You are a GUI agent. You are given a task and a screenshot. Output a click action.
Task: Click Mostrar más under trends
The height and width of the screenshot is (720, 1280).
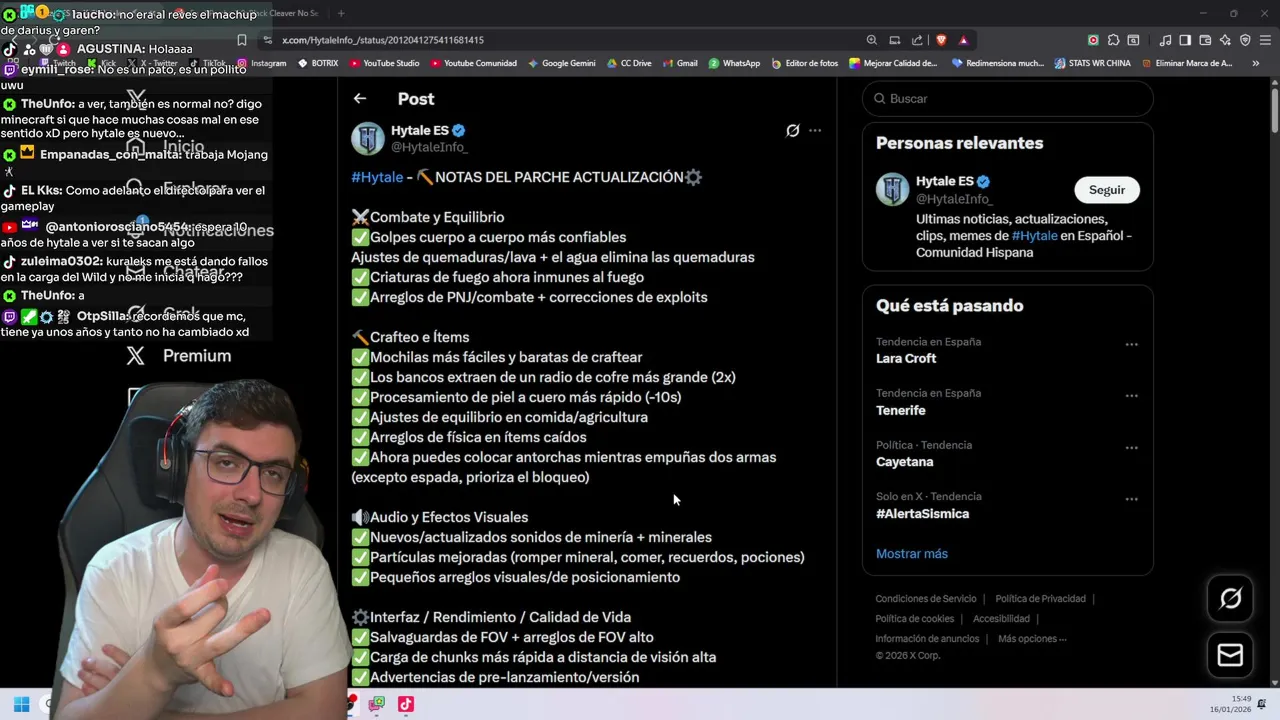[912, 553]
